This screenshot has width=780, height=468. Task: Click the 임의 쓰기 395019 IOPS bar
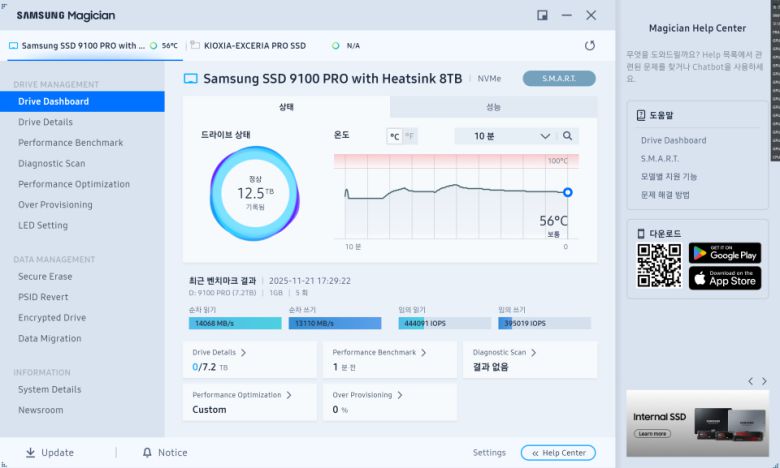(544, 323)
